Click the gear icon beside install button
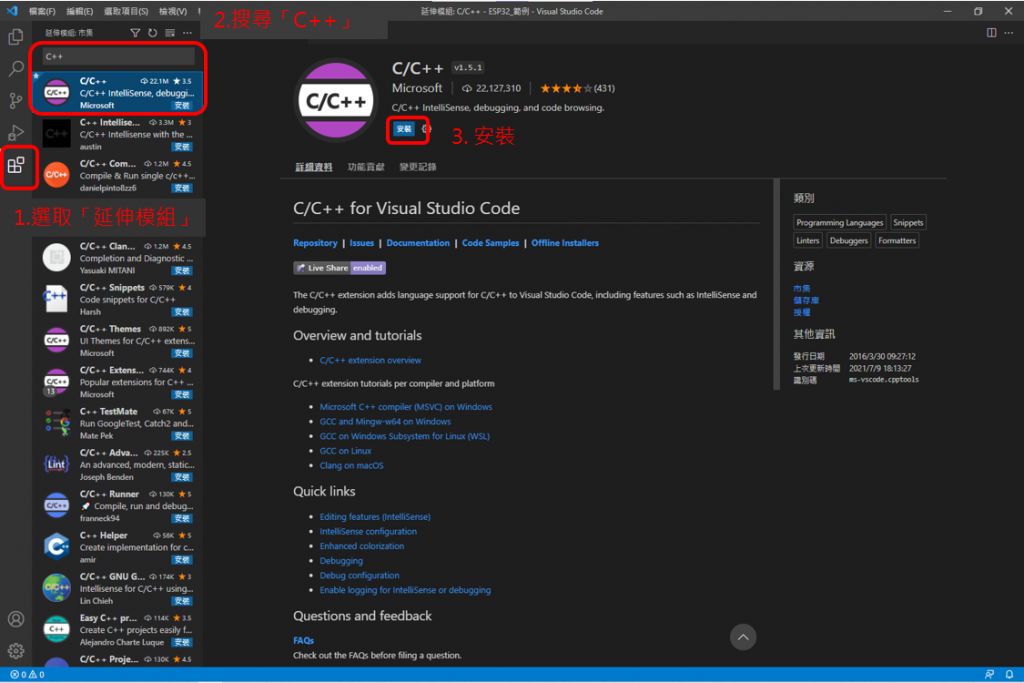Viewport: 1024px width, 683px height. click(426, 129)
